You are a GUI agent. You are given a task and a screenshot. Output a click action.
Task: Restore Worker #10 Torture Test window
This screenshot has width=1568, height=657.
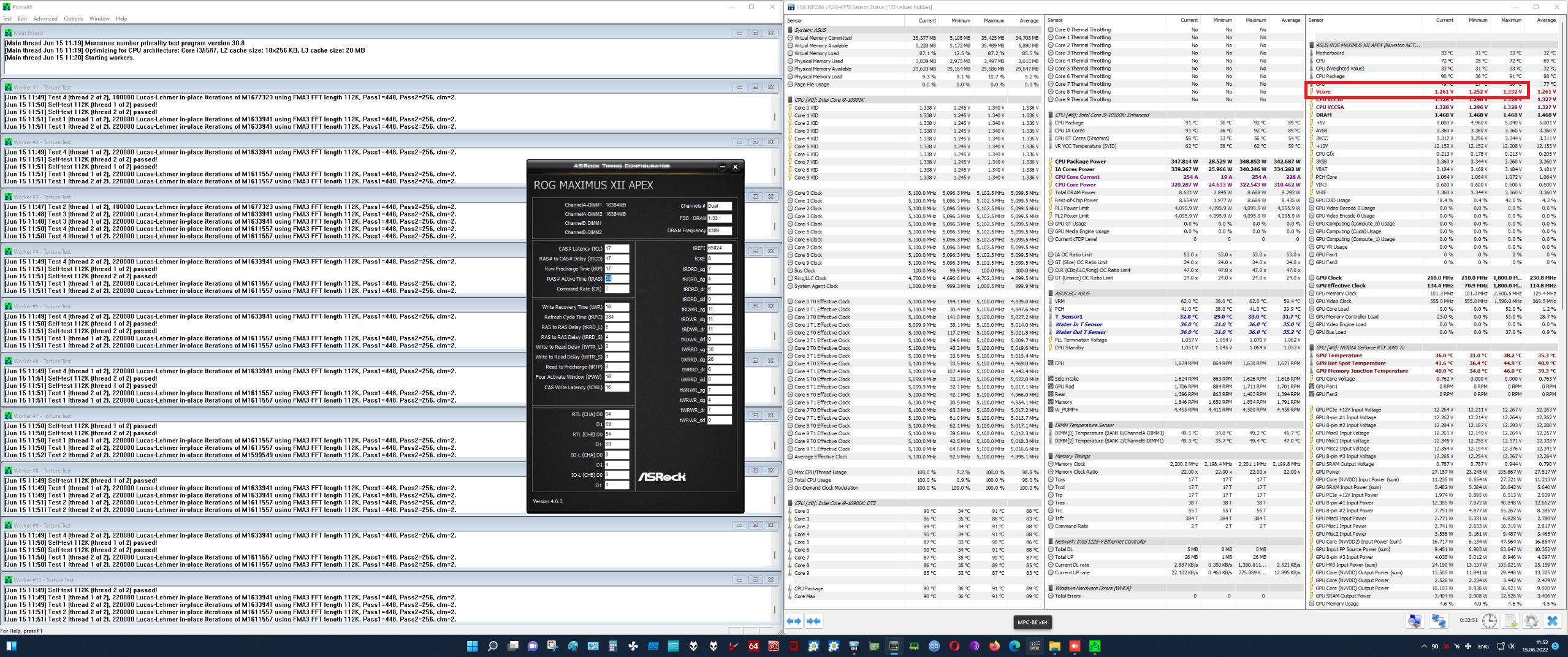(755, 580)
